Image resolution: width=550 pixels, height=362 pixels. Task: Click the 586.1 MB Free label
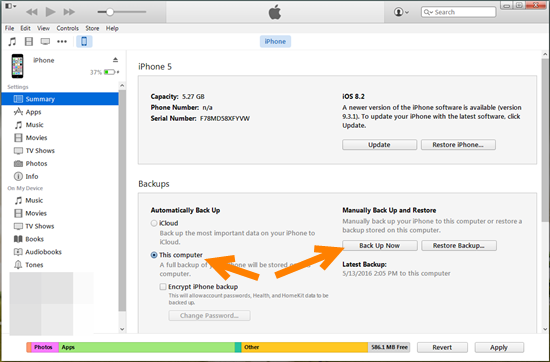point(389,347)
